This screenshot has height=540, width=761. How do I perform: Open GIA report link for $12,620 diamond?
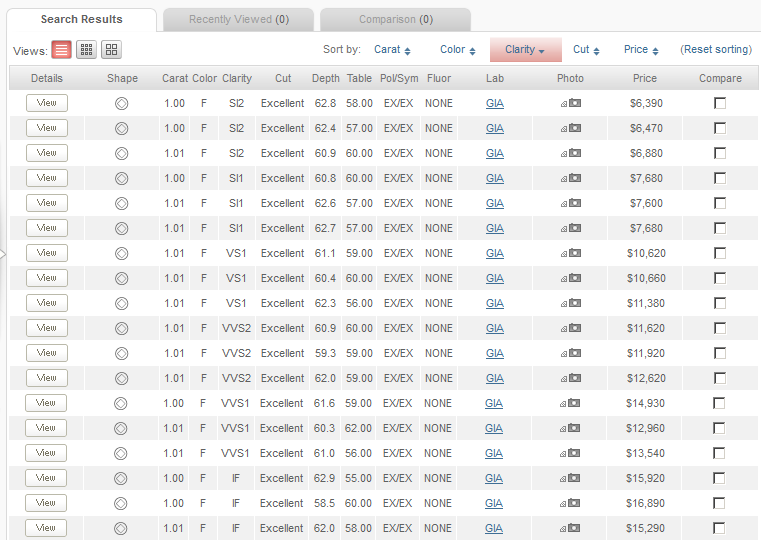(494, 378)
